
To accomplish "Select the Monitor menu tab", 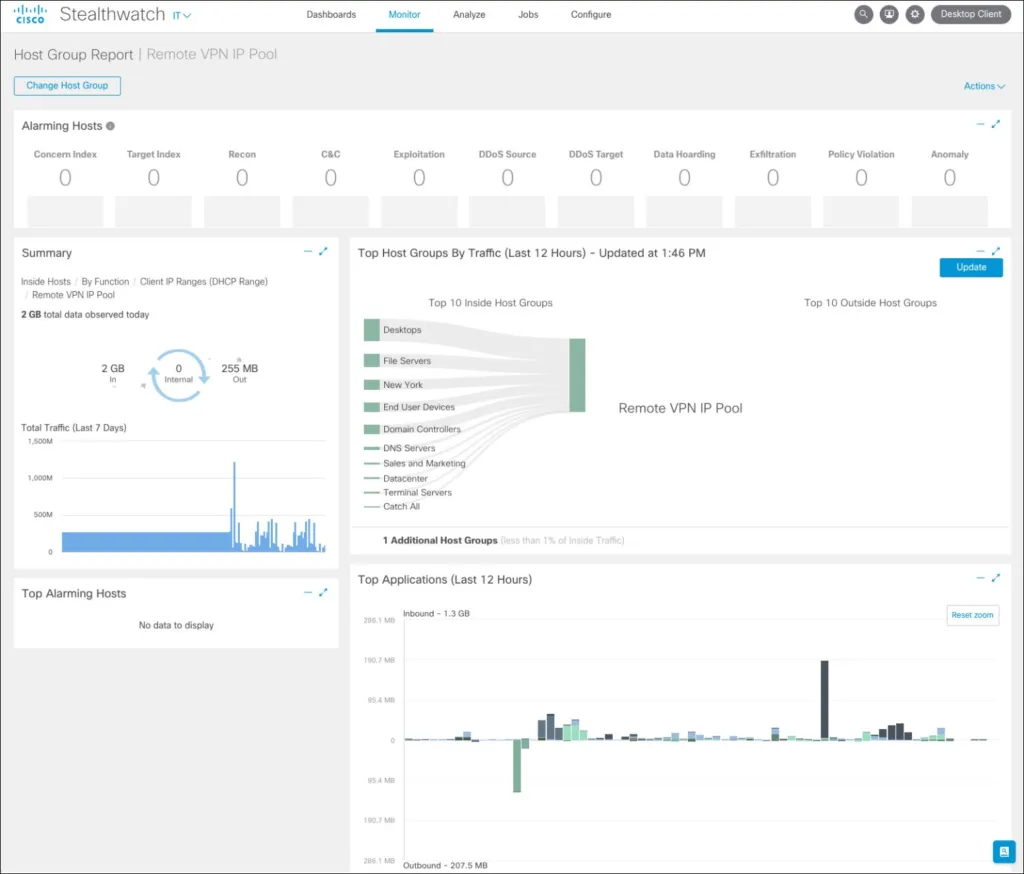I will coord(404,14).
